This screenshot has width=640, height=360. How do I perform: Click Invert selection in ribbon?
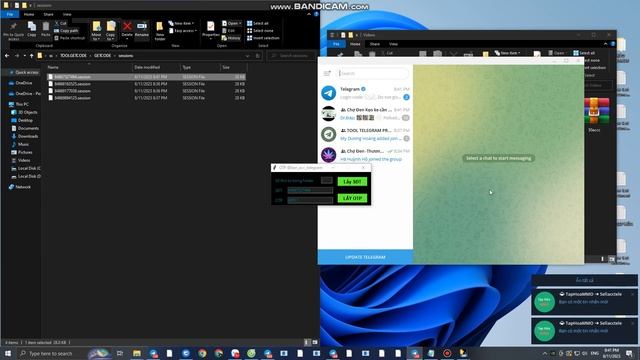point(263,38)
